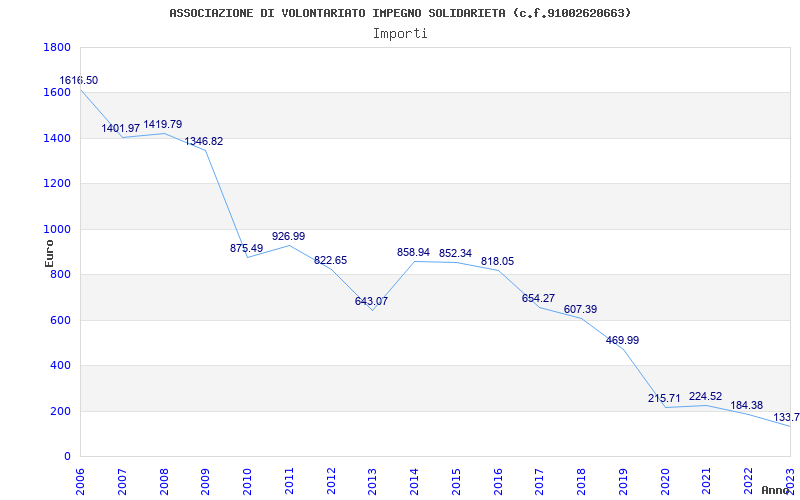Click the 400 y-axis tick
This screenshot has width=800, height=500.
point(60,365)
